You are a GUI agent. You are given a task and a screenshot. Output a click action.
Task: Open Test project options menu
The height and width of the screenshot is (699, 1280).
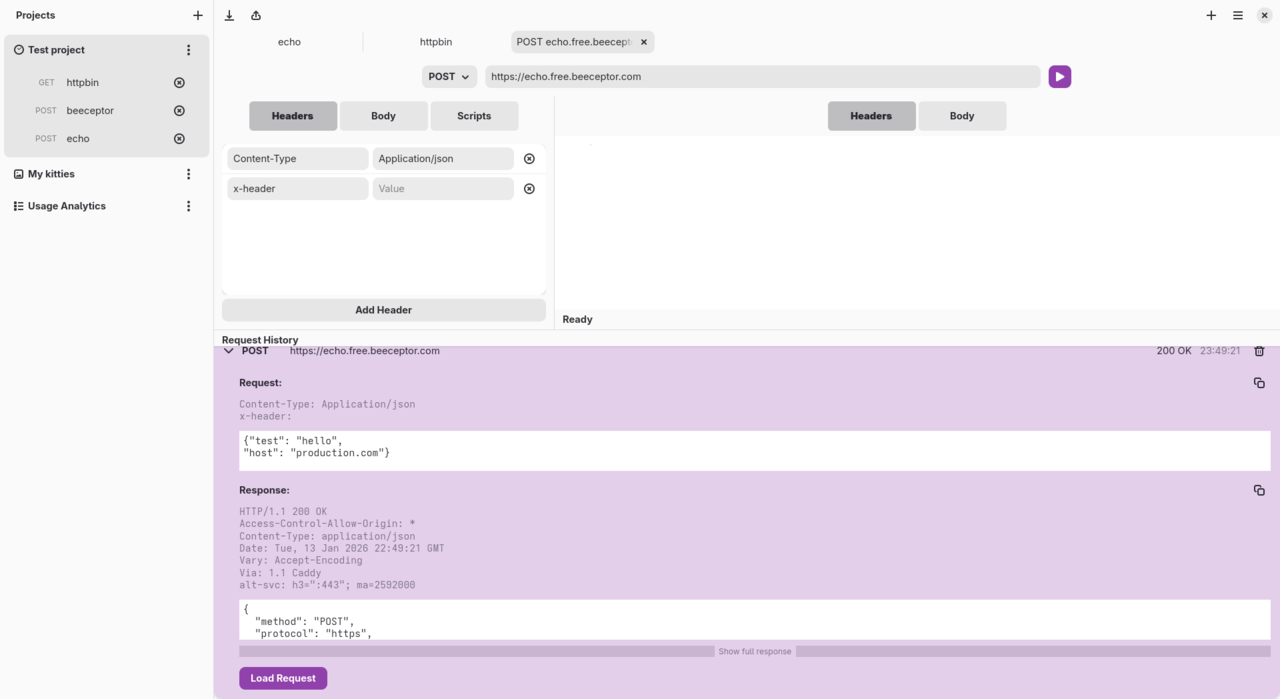click(x=188, y=50)
